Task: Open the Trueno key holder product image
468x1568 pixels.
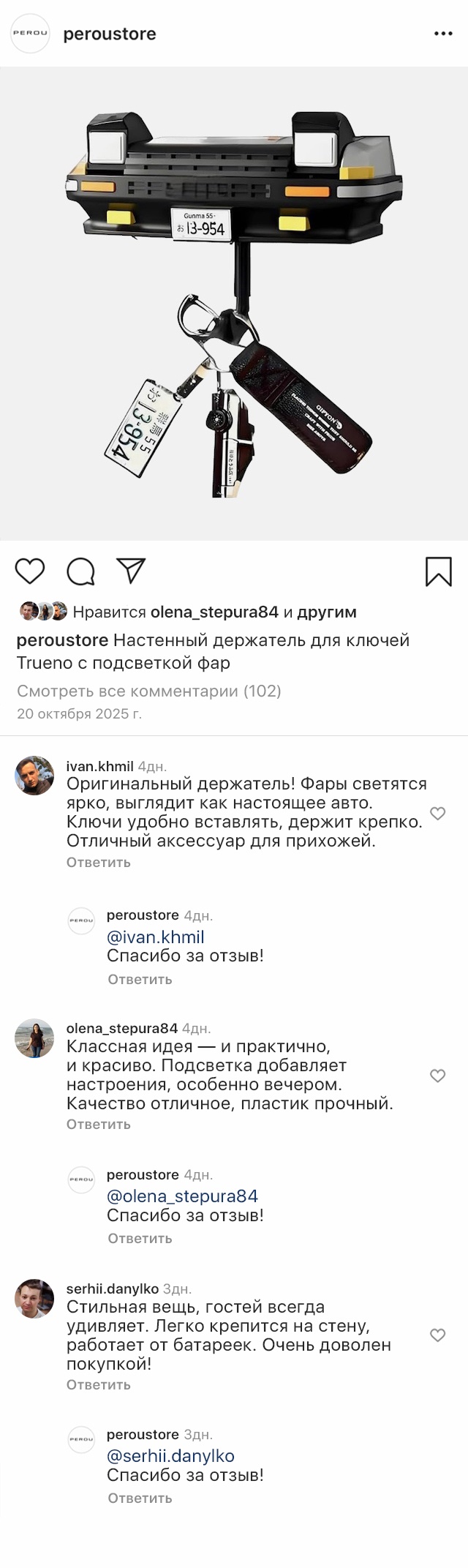Action: click(x=234, y=304)
